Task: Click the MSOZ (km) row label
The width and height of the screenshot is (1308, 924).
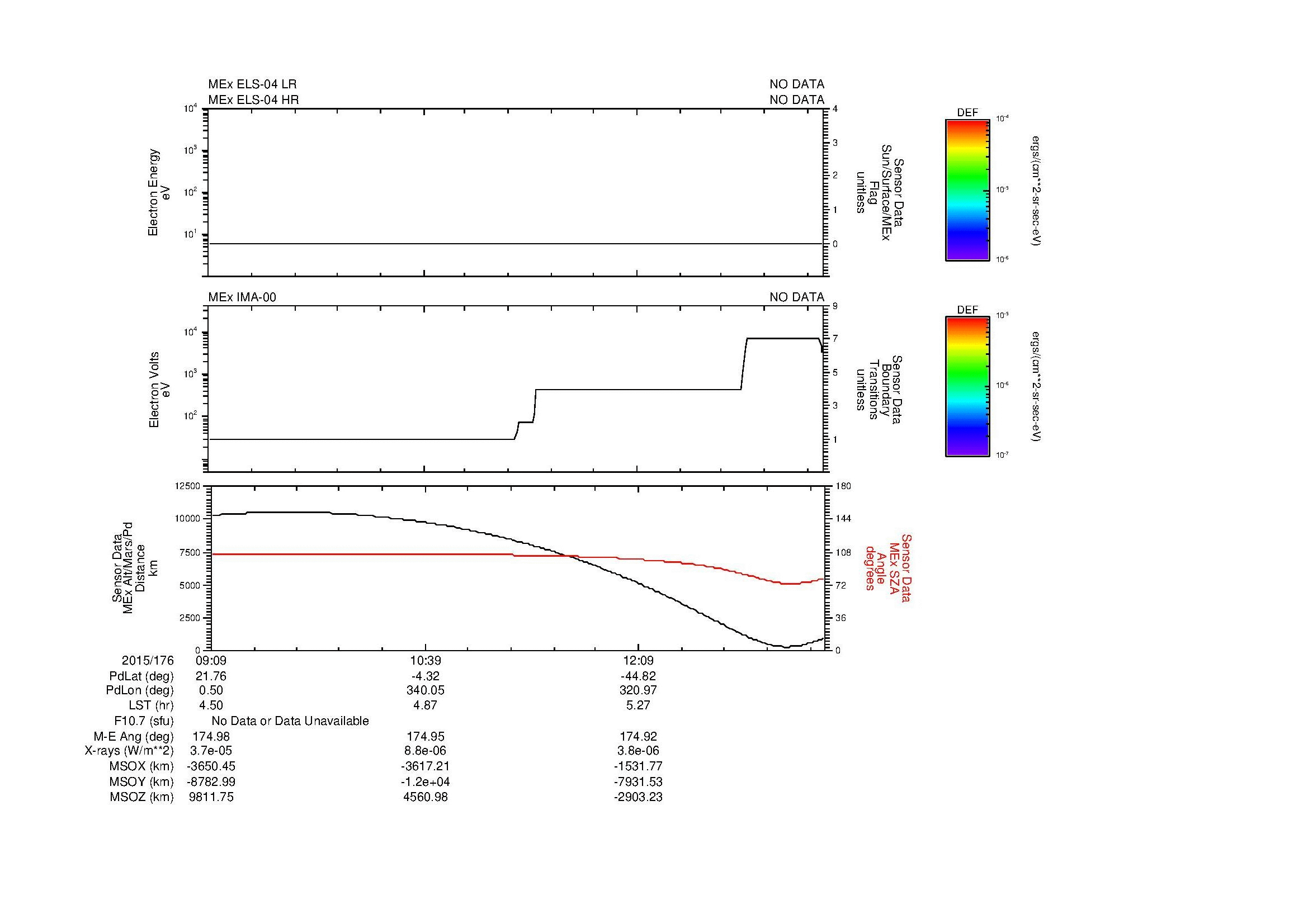Action: (141, 797)
